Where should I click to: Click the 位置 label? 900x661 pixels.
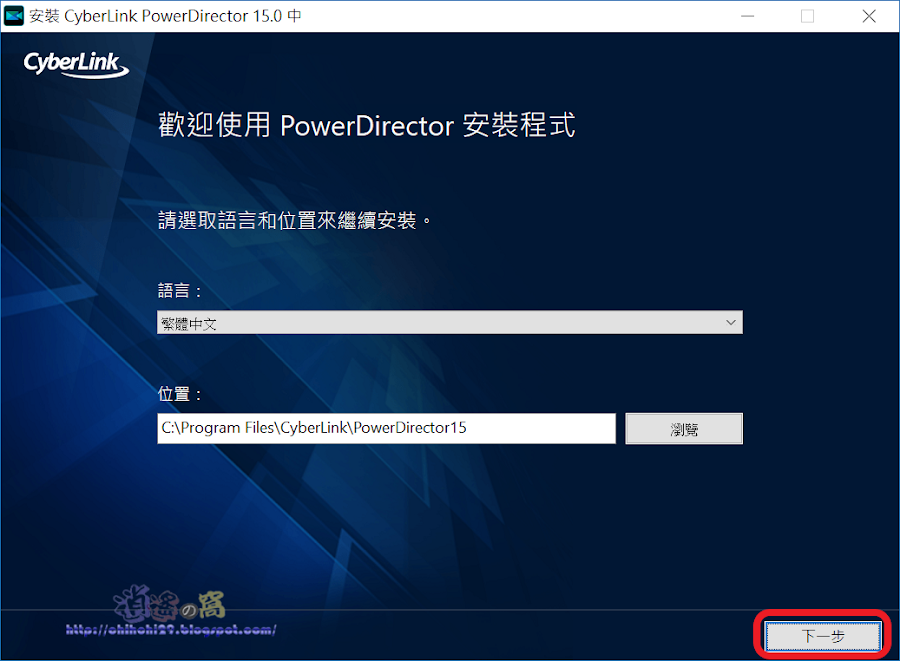180,394
